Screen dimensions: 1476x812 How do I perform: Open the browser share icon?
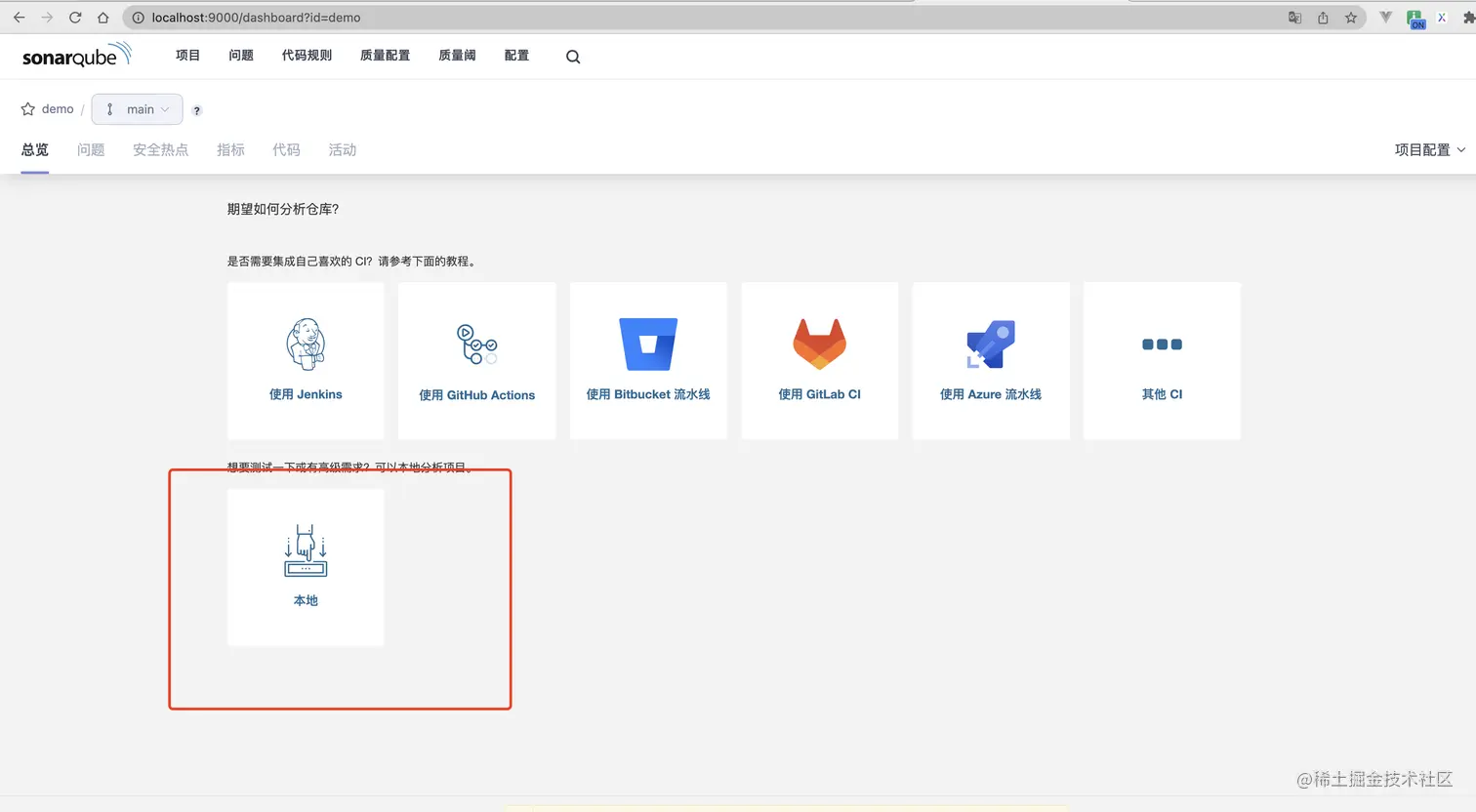click(1323, 18)
